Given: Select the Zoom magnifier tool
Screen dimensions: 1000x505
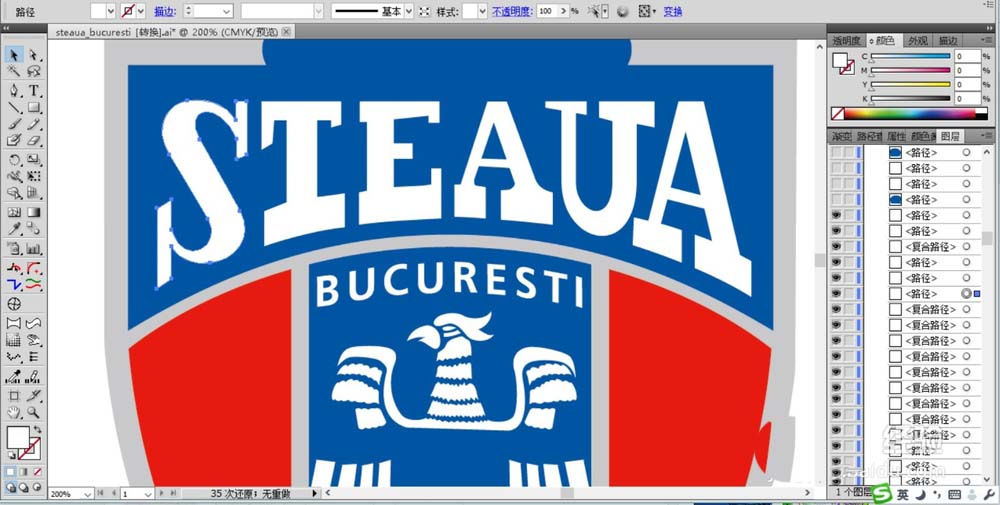Looking at the screenshot, I should click(x=34, y=413).
